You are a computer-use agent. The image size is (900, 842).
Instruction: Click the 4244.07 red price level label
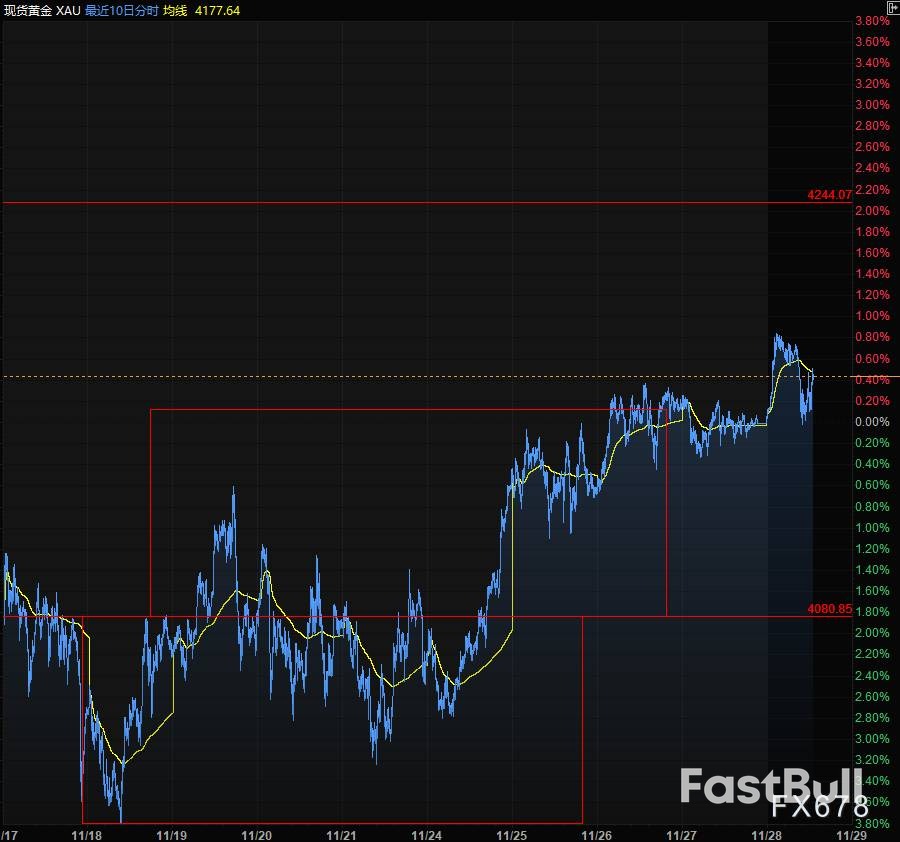pyautogui.click(x=829, y=195)
